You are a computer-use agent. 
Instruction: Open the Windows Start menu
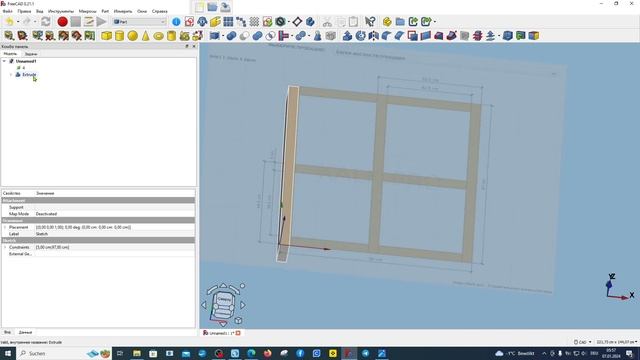[7, 353]
